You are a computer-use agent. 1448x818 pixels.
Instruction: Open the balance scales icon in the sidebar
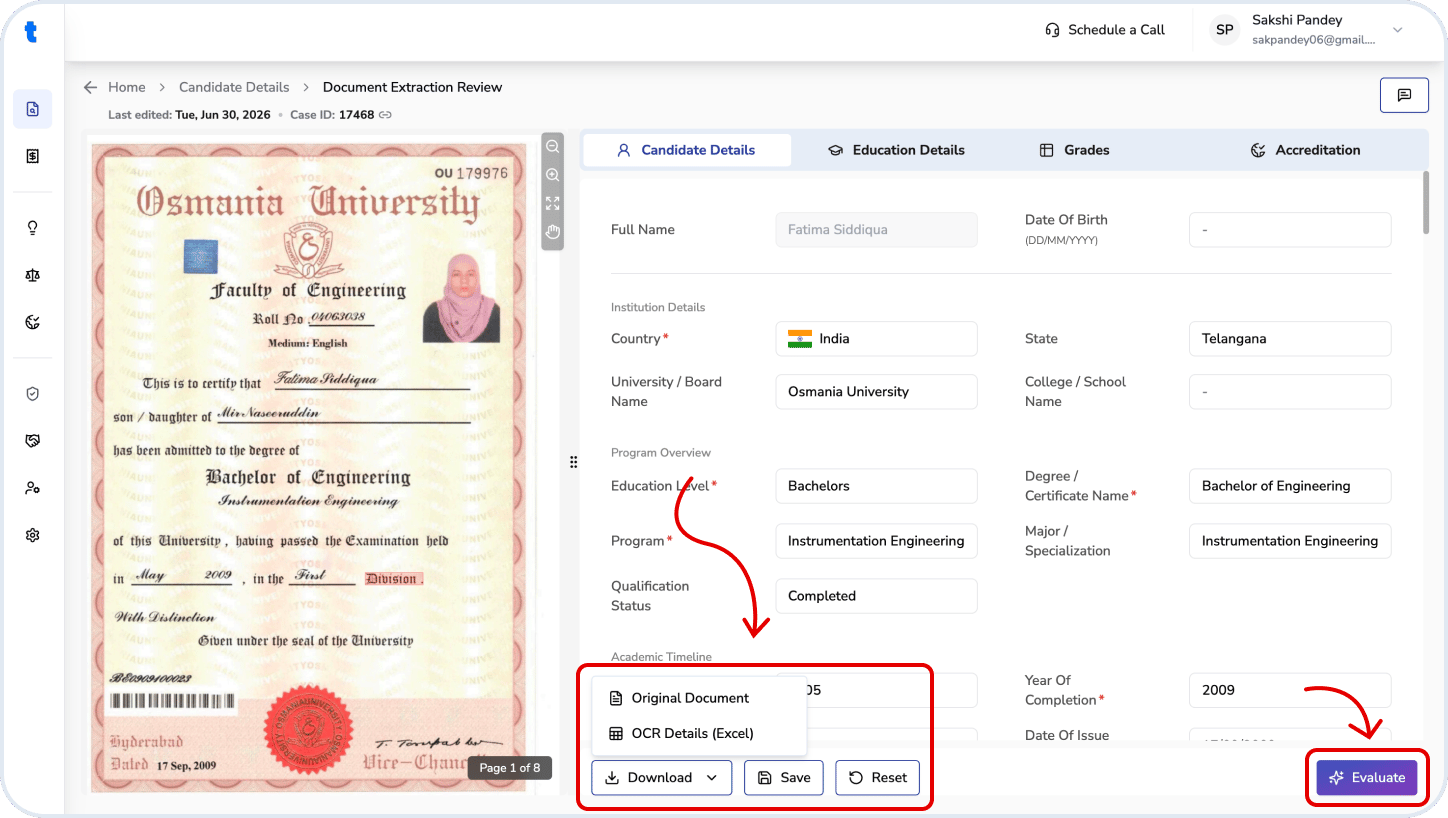(33, 275)
